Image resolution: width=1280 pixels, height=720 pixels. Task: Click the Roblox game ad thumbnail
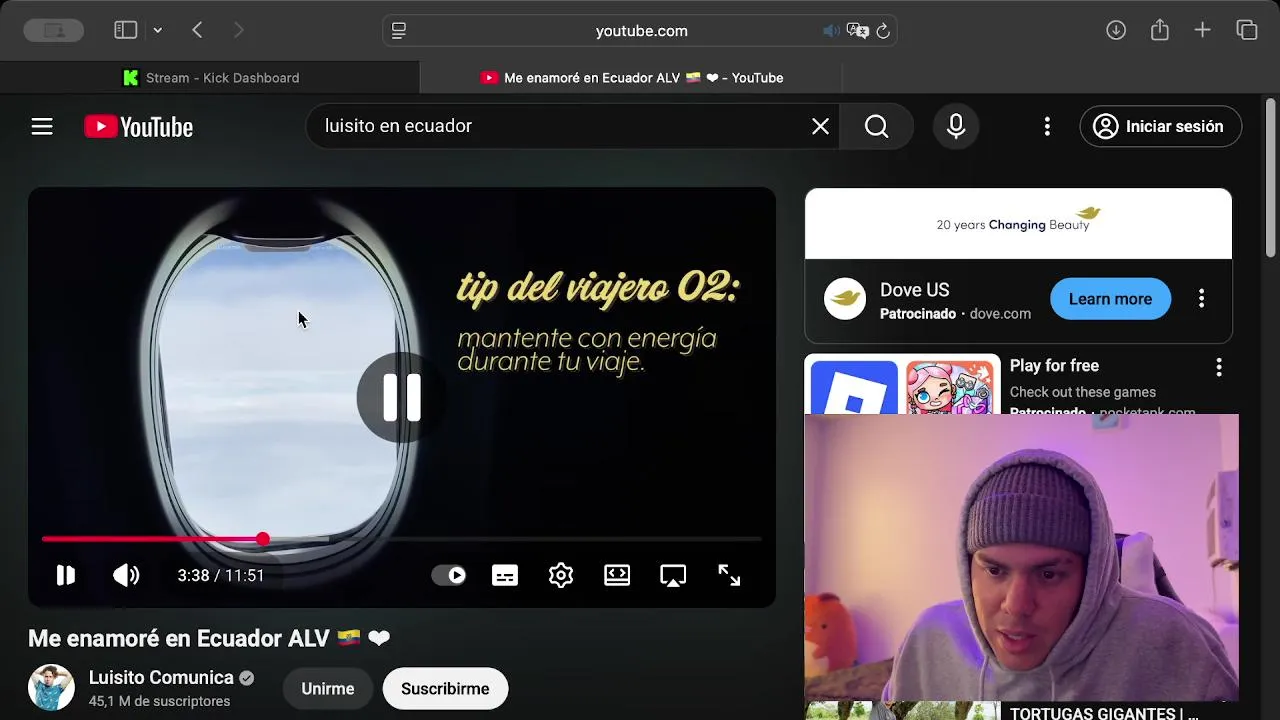(x=854, y=388)
